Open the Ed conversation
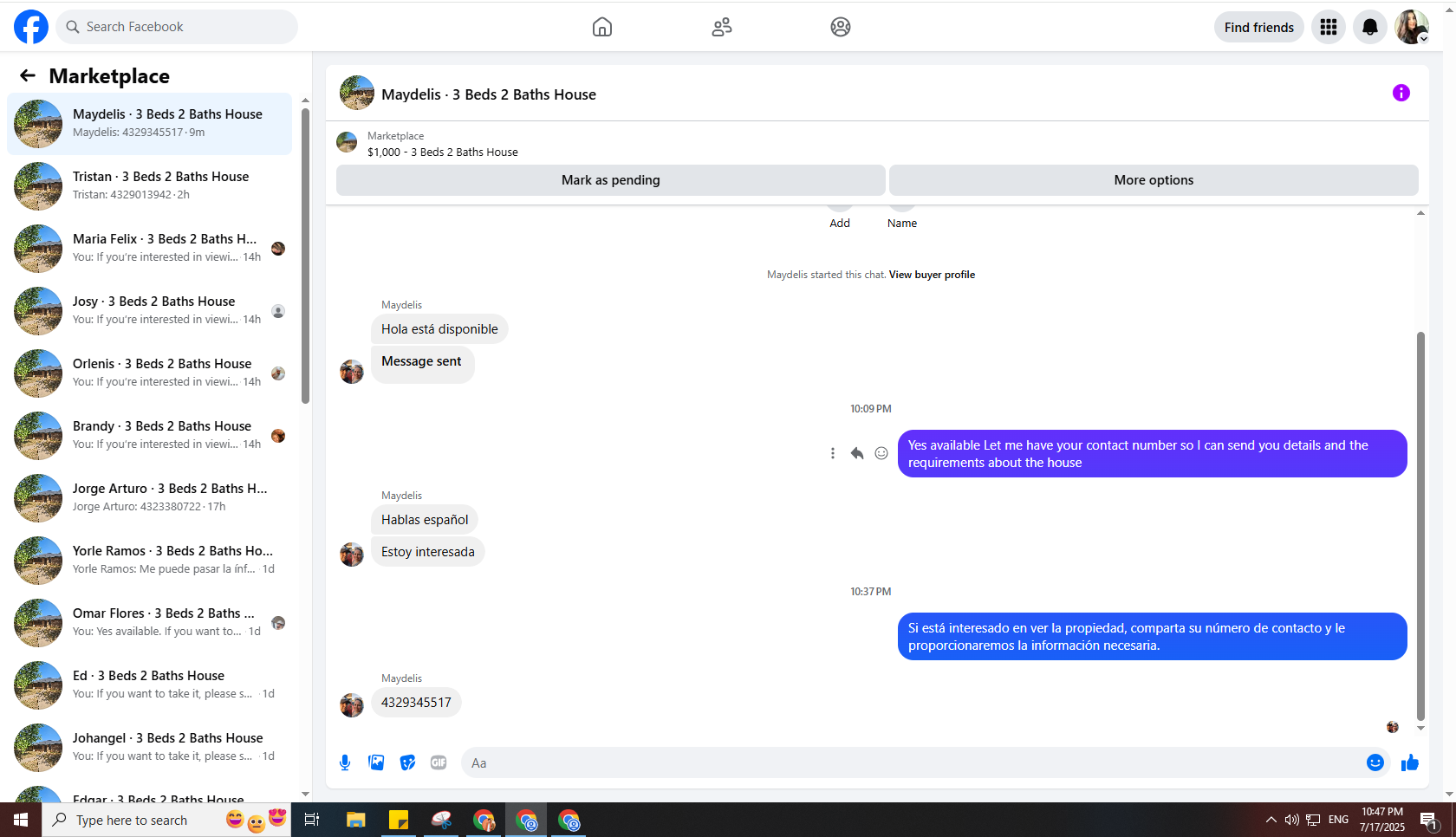Screen dimensions: 1456x837 pyautogui.click(x=149, y=685)
